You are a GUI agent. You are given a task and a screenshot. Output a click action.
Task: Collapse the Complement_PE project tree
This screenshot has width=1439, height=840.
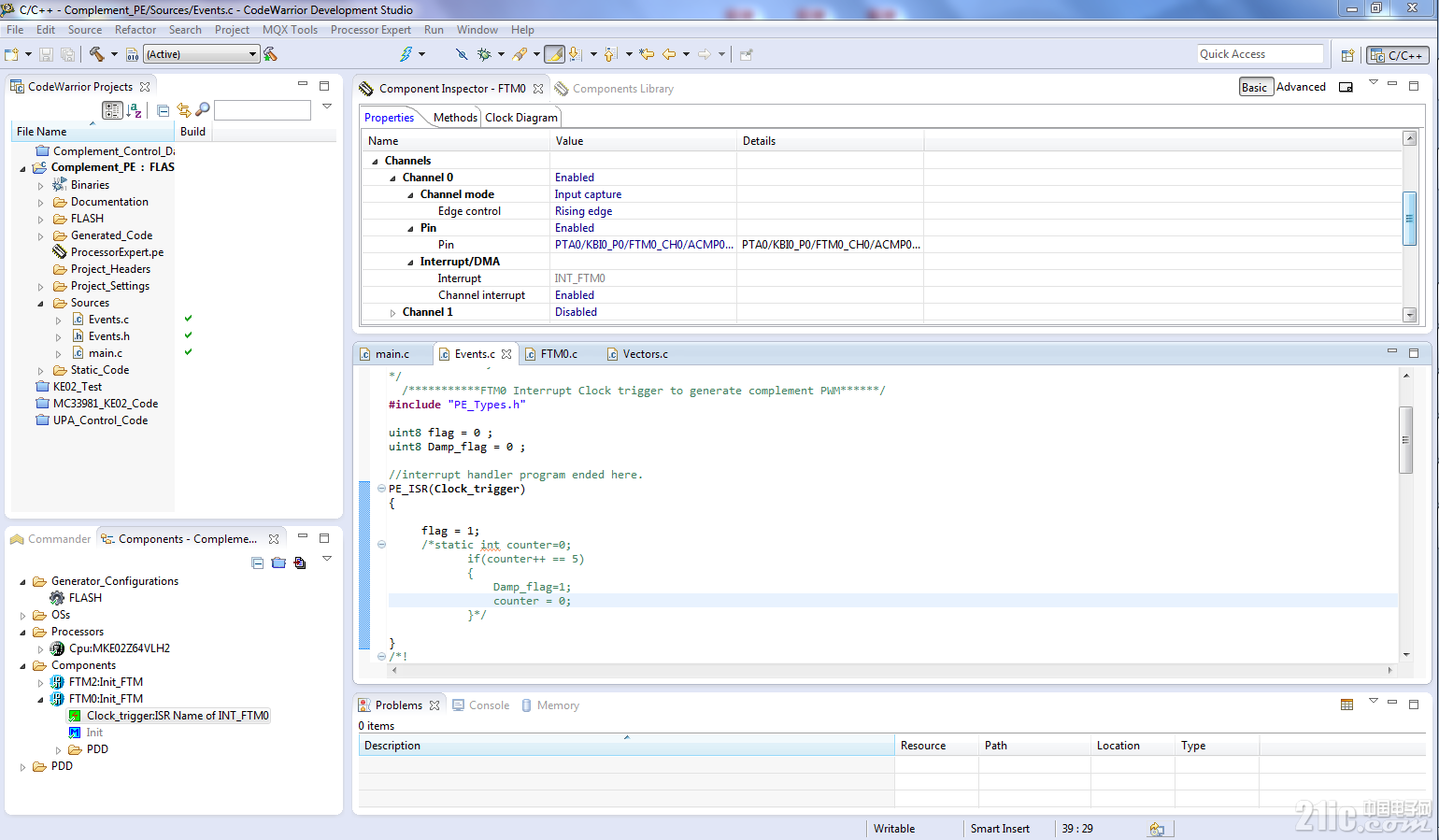pyautogui.click(x=22, y=168)
